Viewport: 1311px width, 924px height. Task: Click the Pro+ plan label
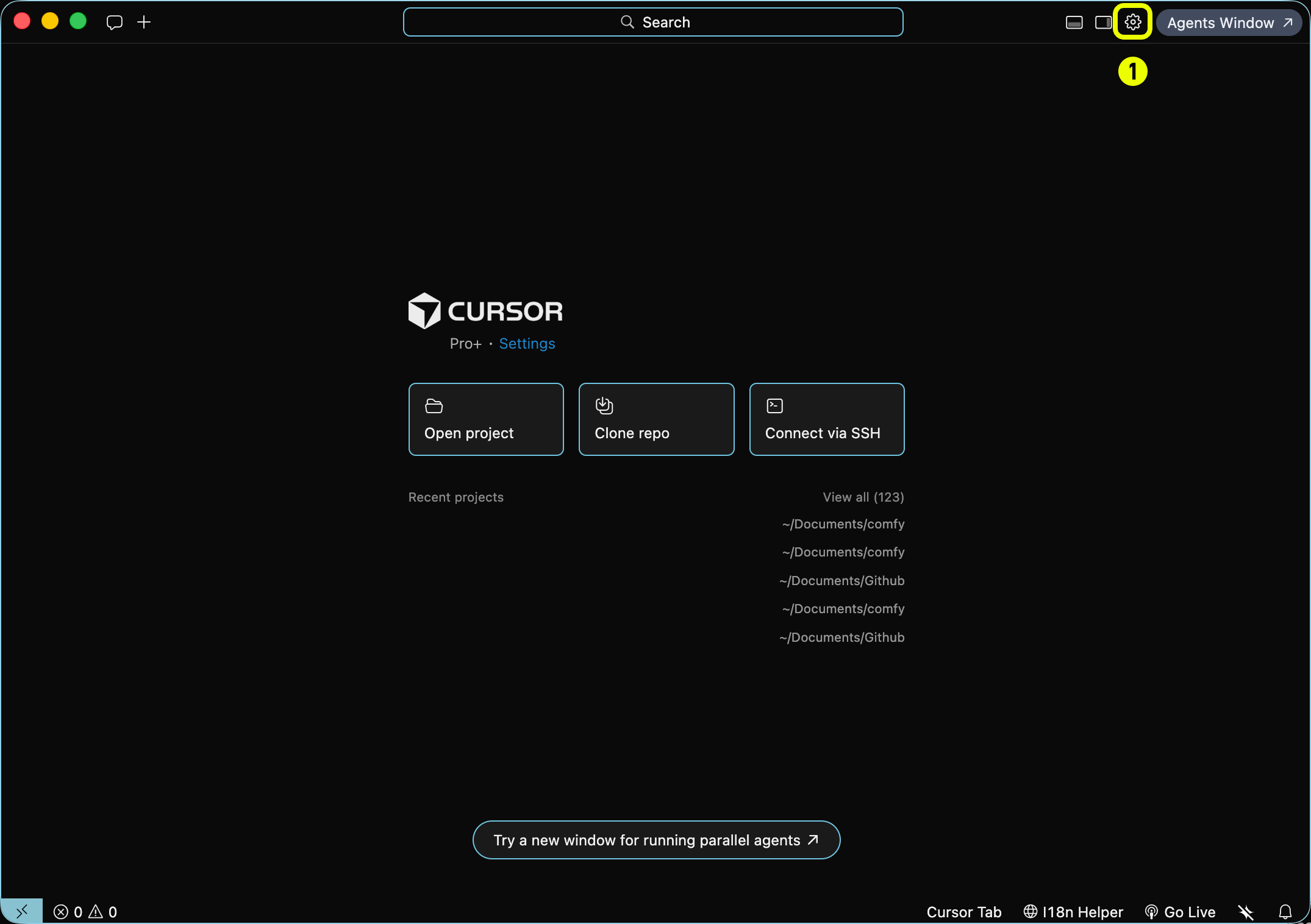click(x=466, y=344)
